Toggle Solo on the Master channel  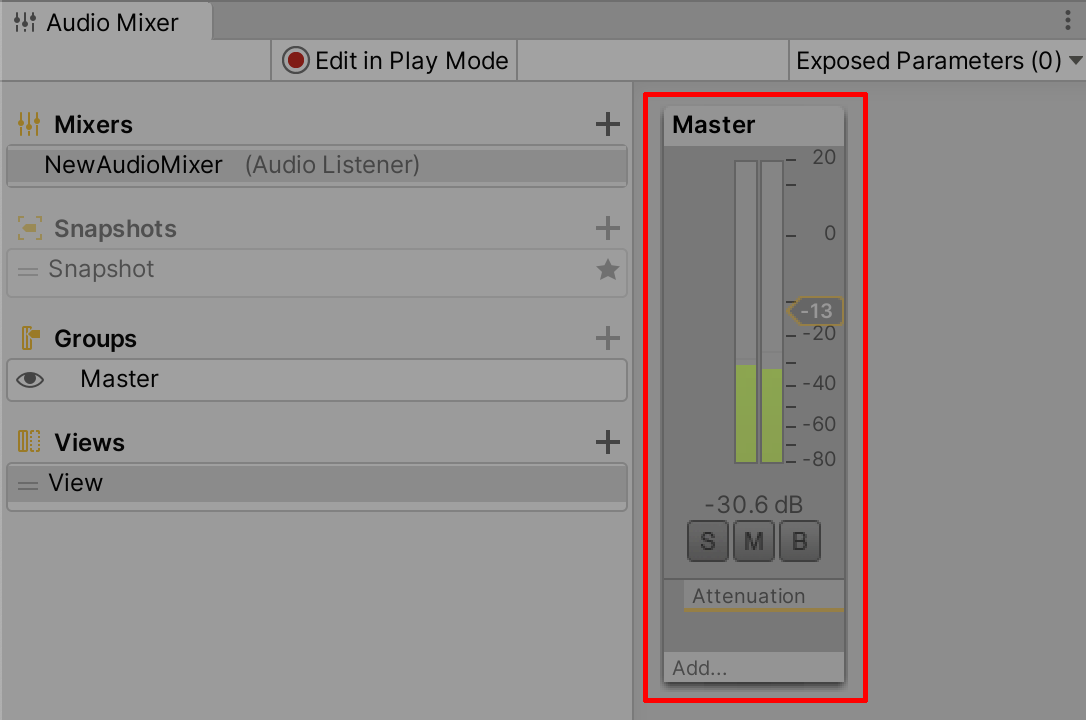tap(707, 541)
